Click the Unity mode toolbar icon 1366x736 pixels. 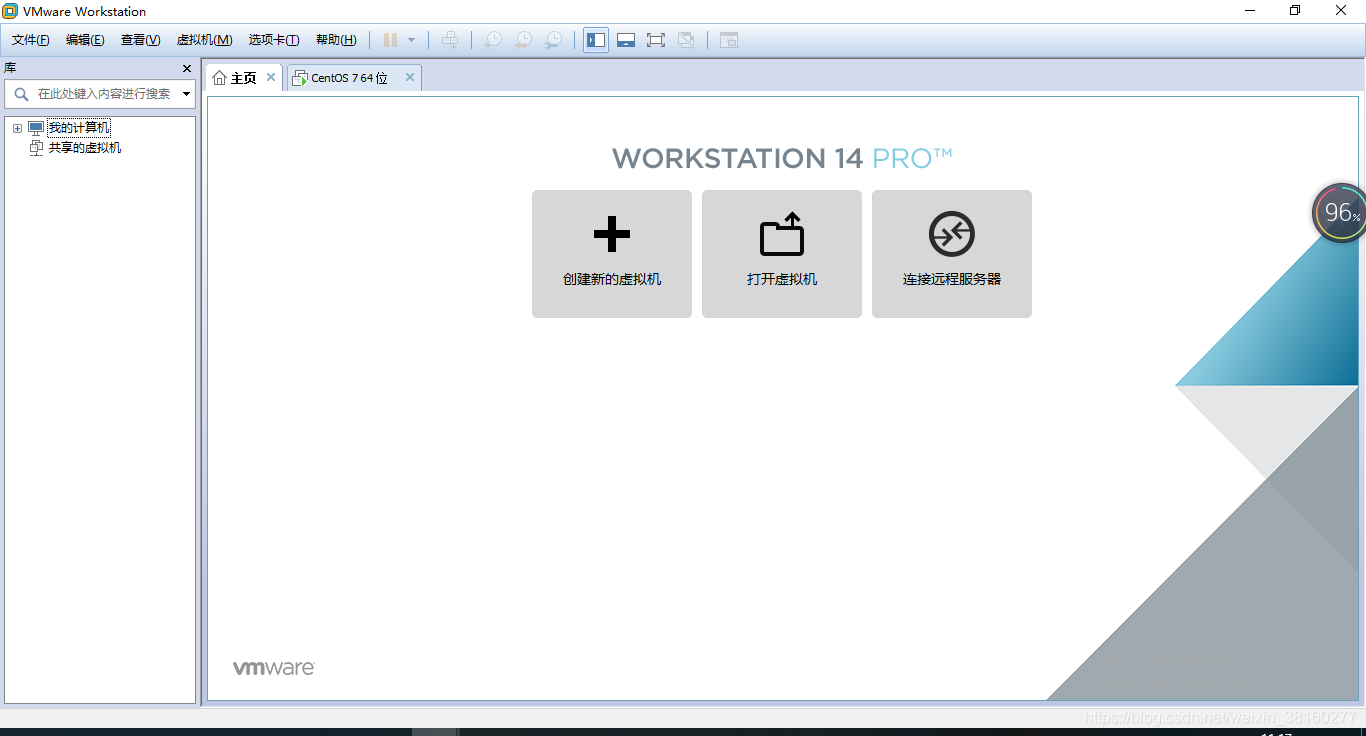(x=686, y=40)
